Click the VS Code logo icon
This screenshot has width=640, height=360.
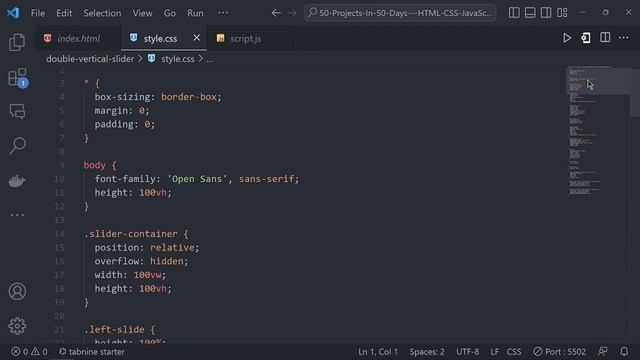click(x=13, y=13)
